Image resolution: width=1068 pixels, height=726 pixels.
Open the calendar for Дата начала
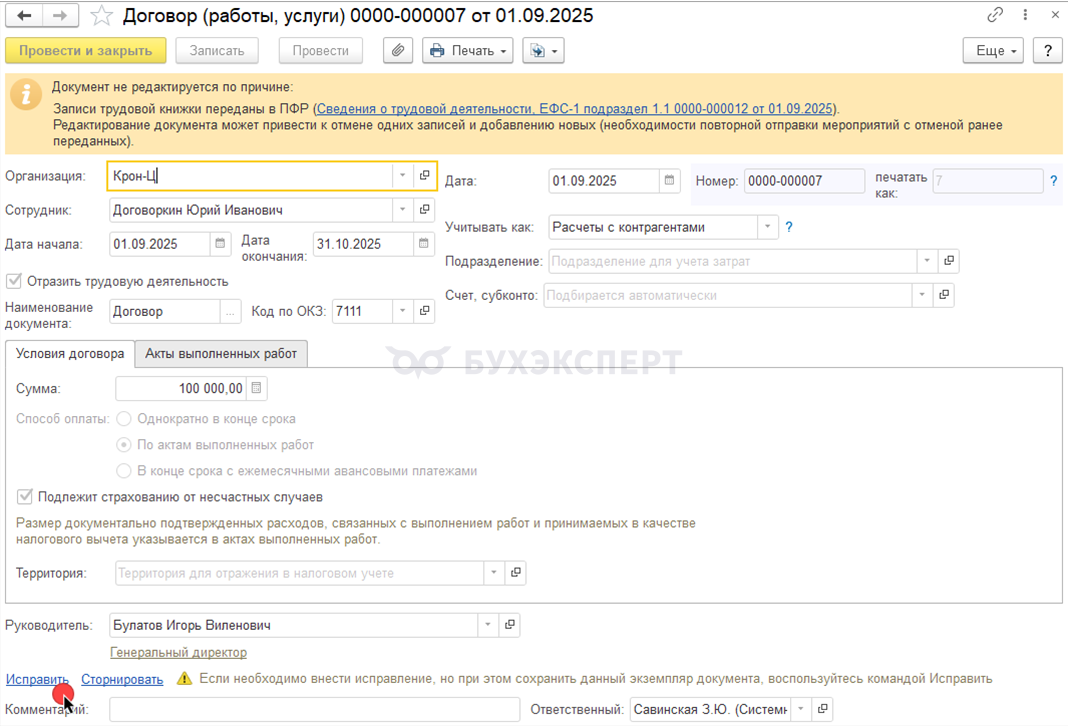(221, 244)
